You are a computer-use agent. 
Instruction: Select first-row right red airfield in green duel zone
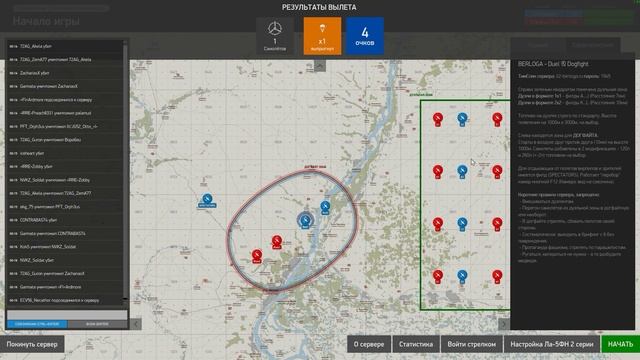pyautogui.click(x=497, y=119)
